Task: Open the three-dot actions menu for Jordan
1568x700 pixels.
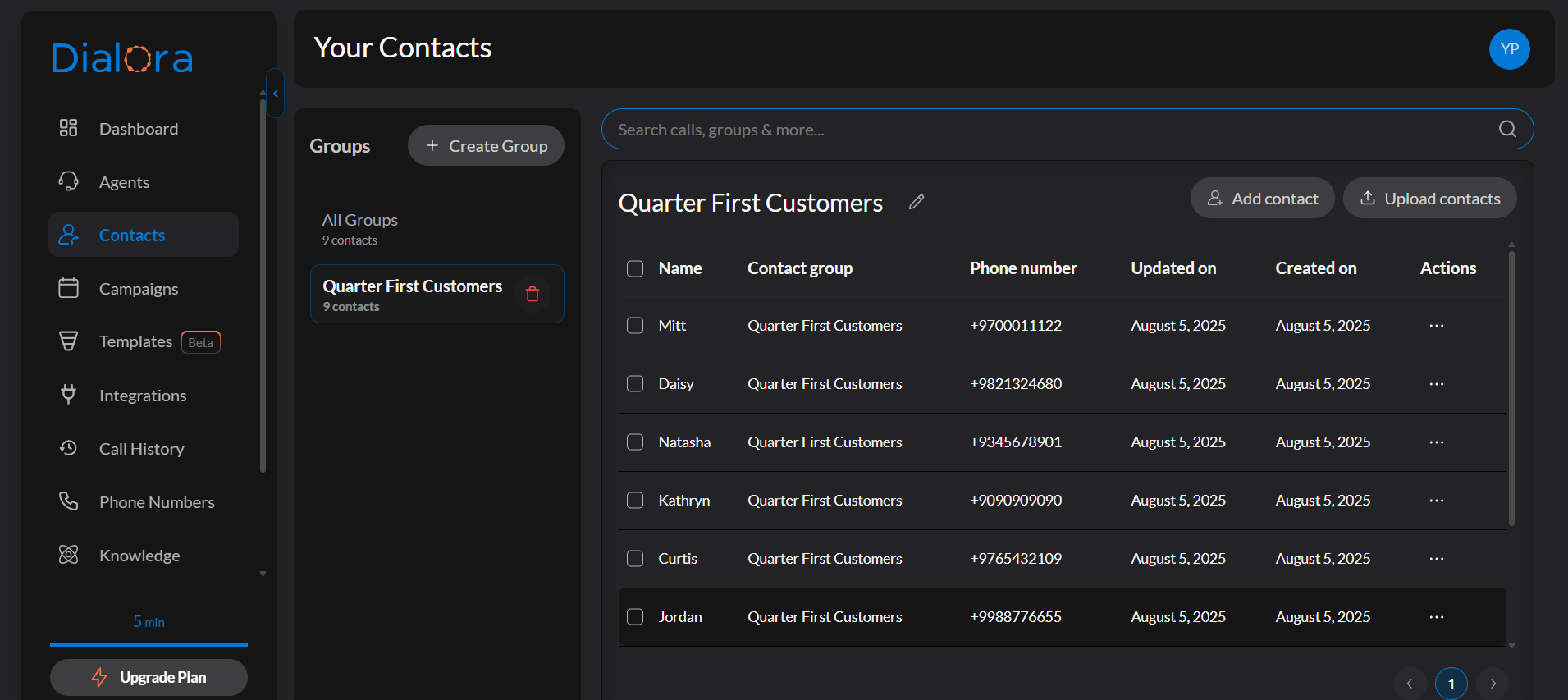Action: [1436, 617]
